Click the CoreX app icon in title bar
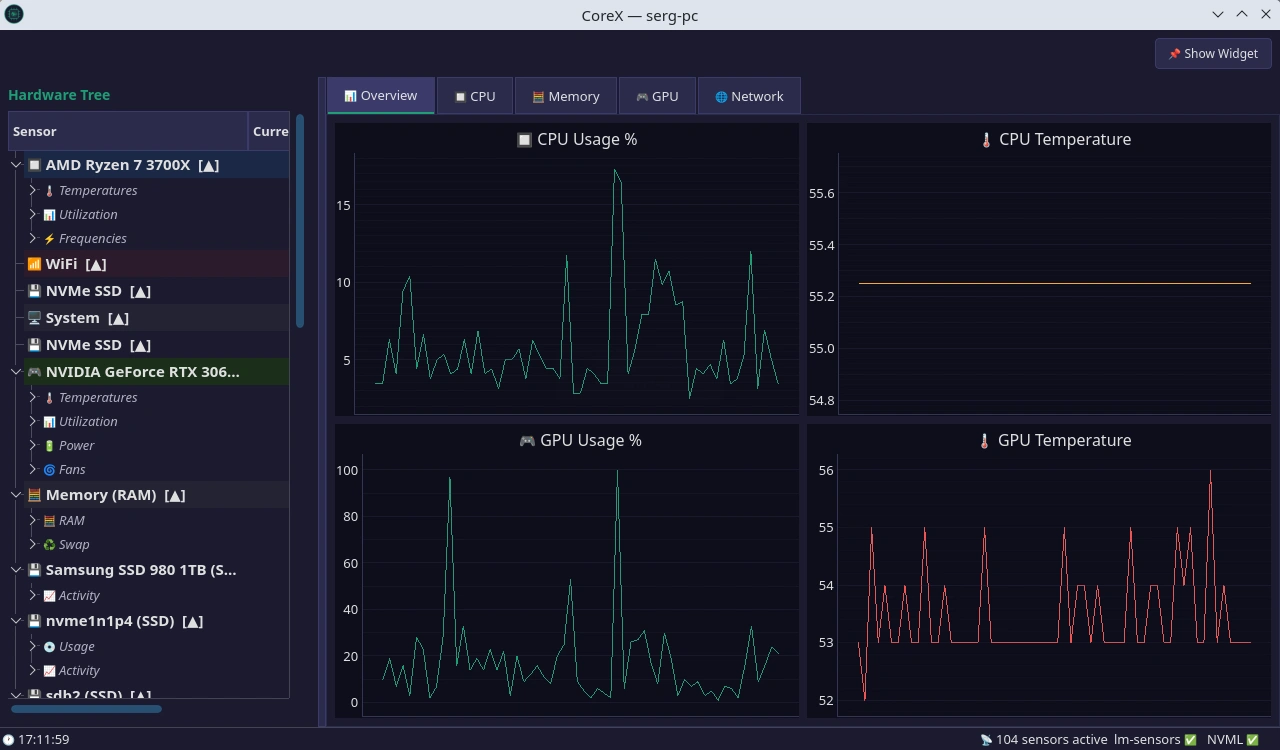This screenshot has width=1280, height=750. [x=14, y=14]
